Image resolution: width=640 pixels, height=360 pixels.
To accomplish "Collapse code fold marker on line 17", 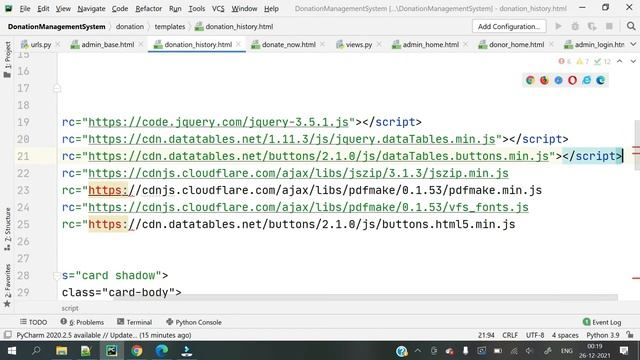I will (x=57, y=88).
